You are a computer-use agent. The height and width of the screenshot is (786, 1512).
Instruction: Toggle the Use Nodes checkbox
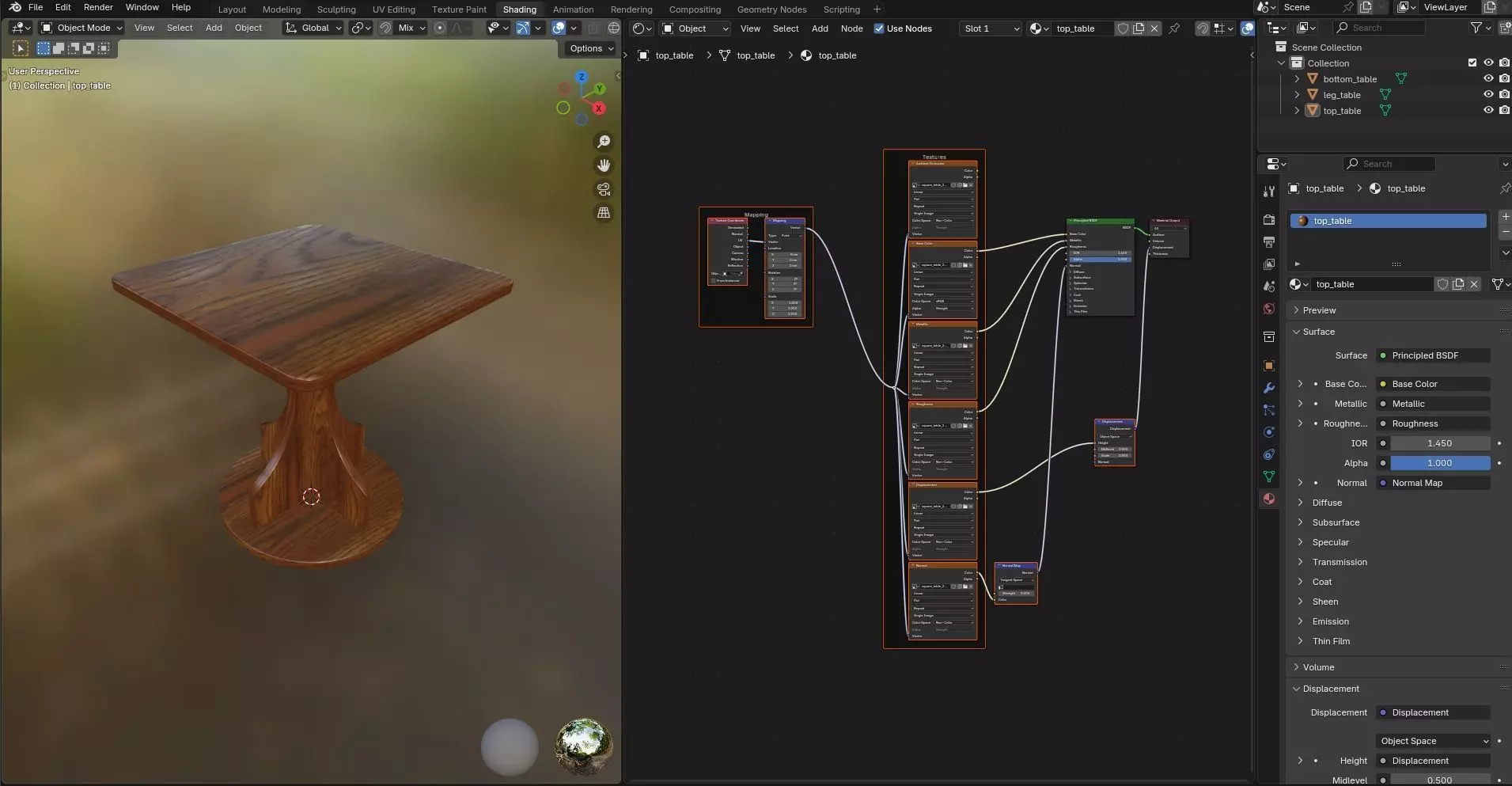(878, 28)
